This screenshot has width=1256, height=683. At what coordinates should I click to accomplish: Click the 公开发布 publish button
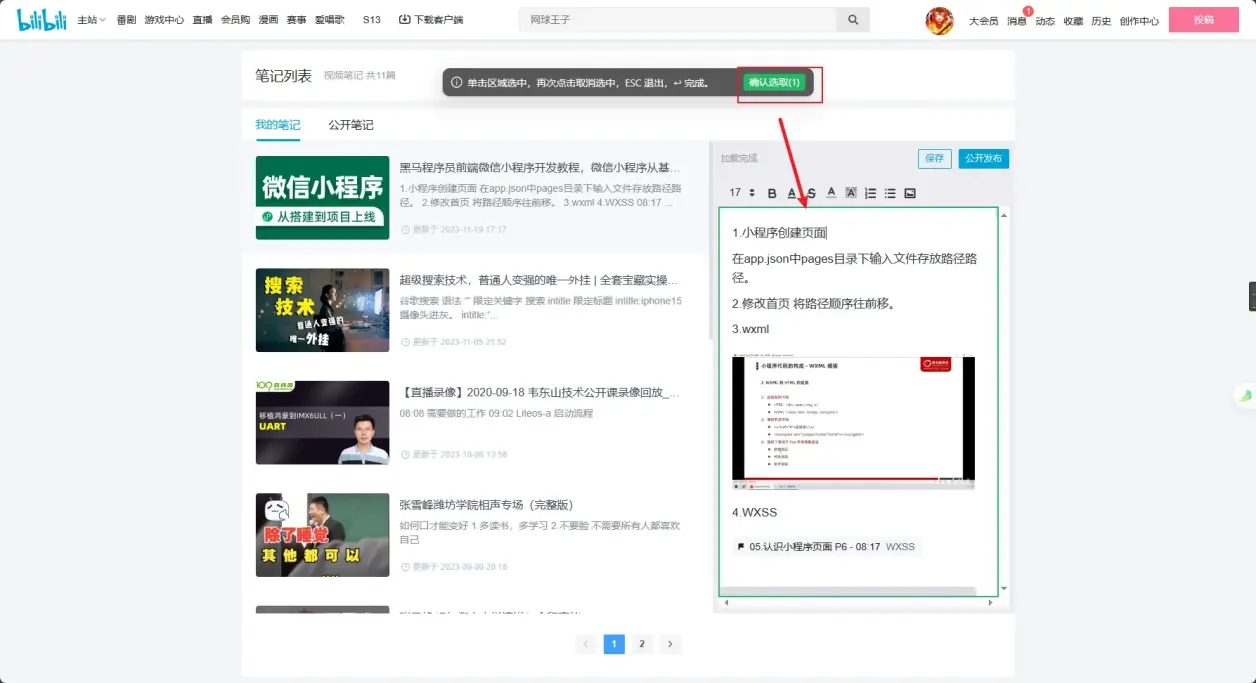pos(984,158)
